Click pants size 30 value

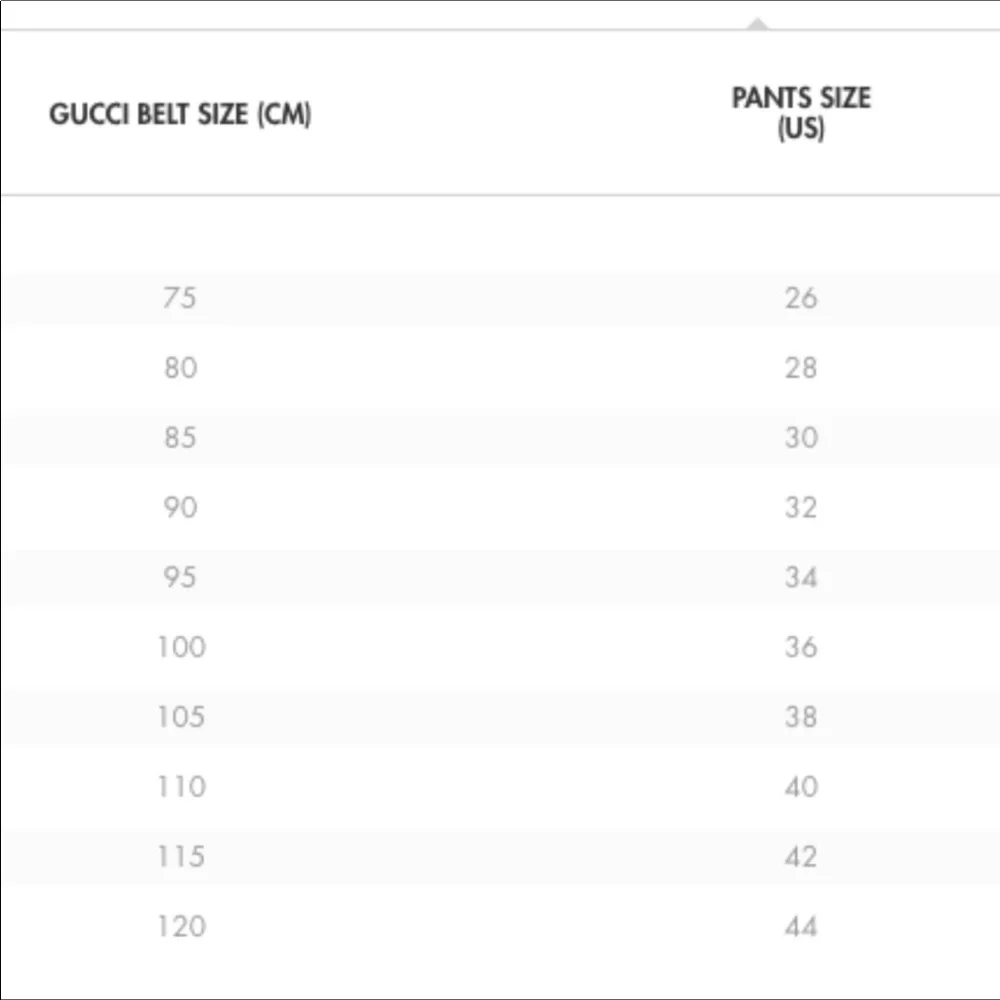(801, 438)
